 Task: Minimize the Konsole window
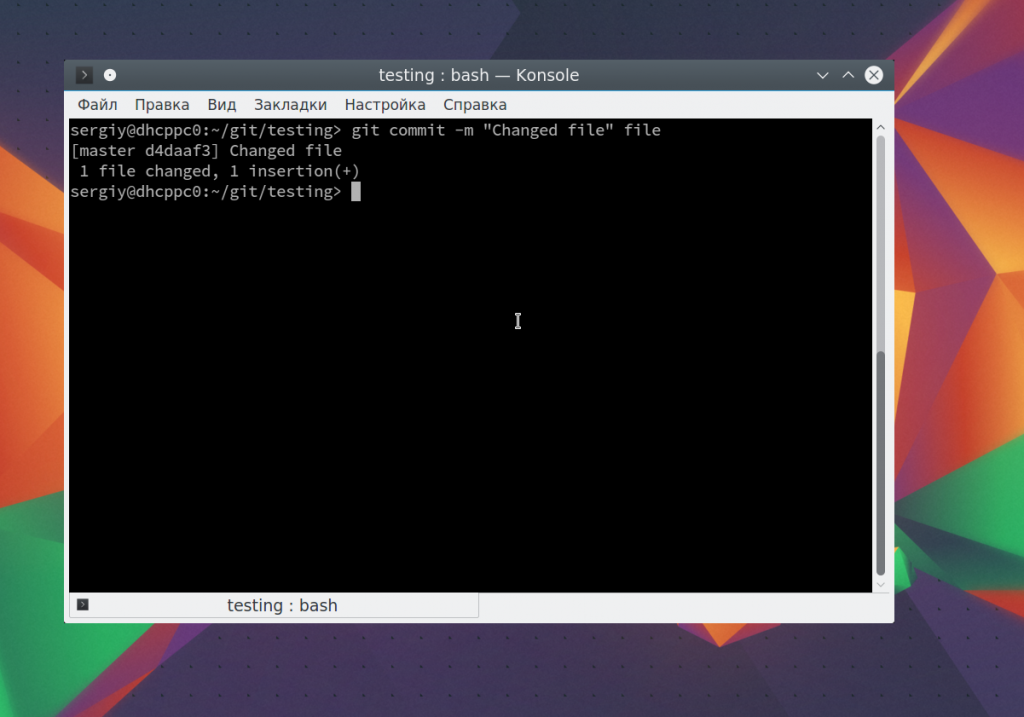(822, 75)
